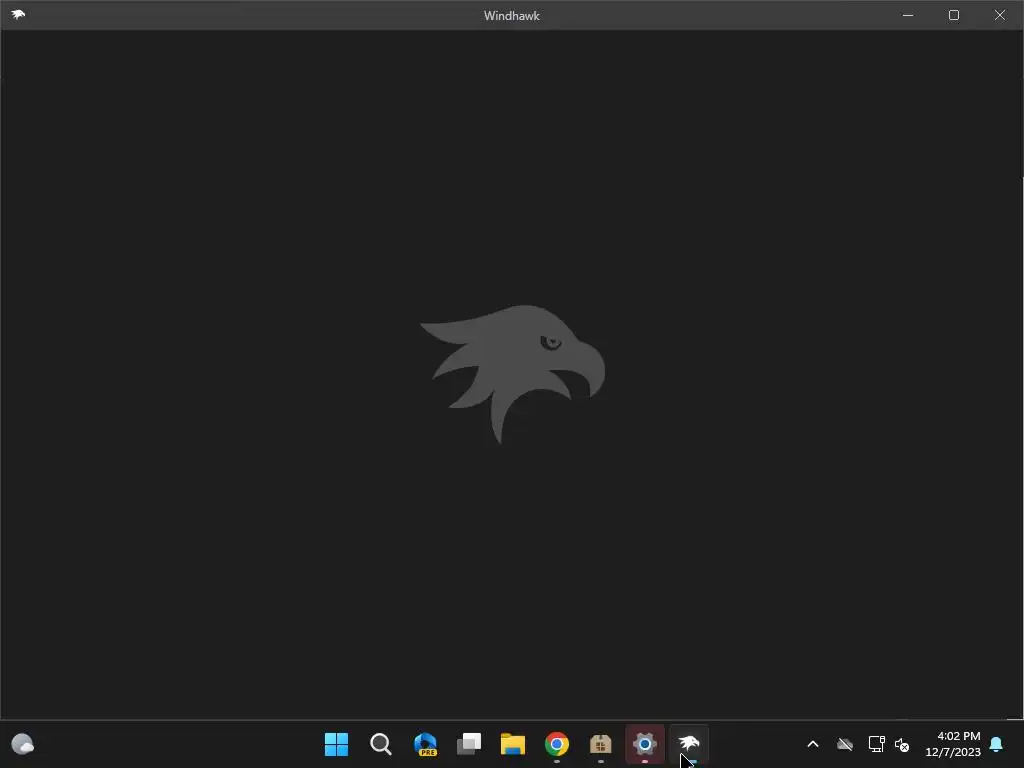Open Task View on taskbar
Viewport: 1024px width, 768px height.
coord(469,744)
